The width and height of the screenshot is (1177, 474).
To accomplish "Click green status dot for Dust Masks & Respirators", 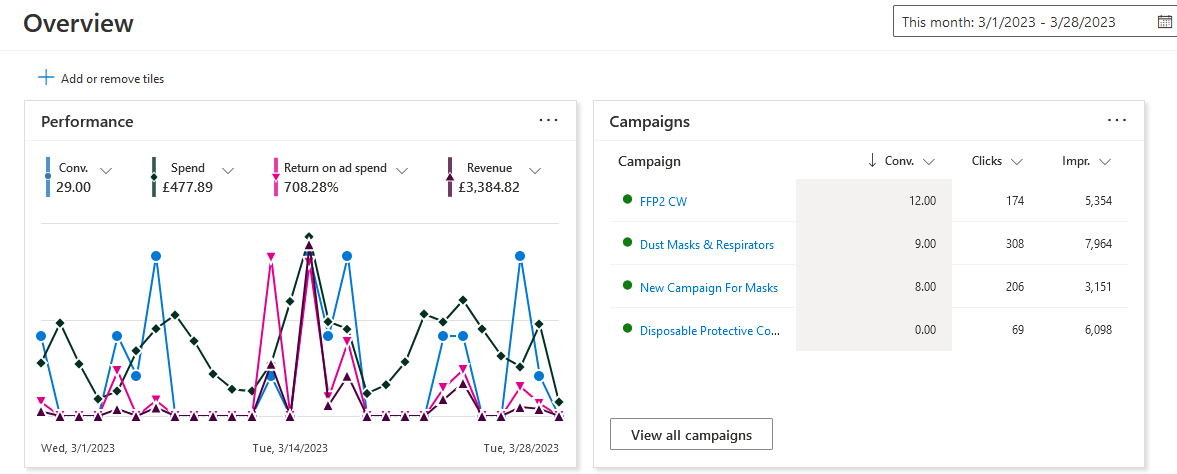I will coord(627,243).
